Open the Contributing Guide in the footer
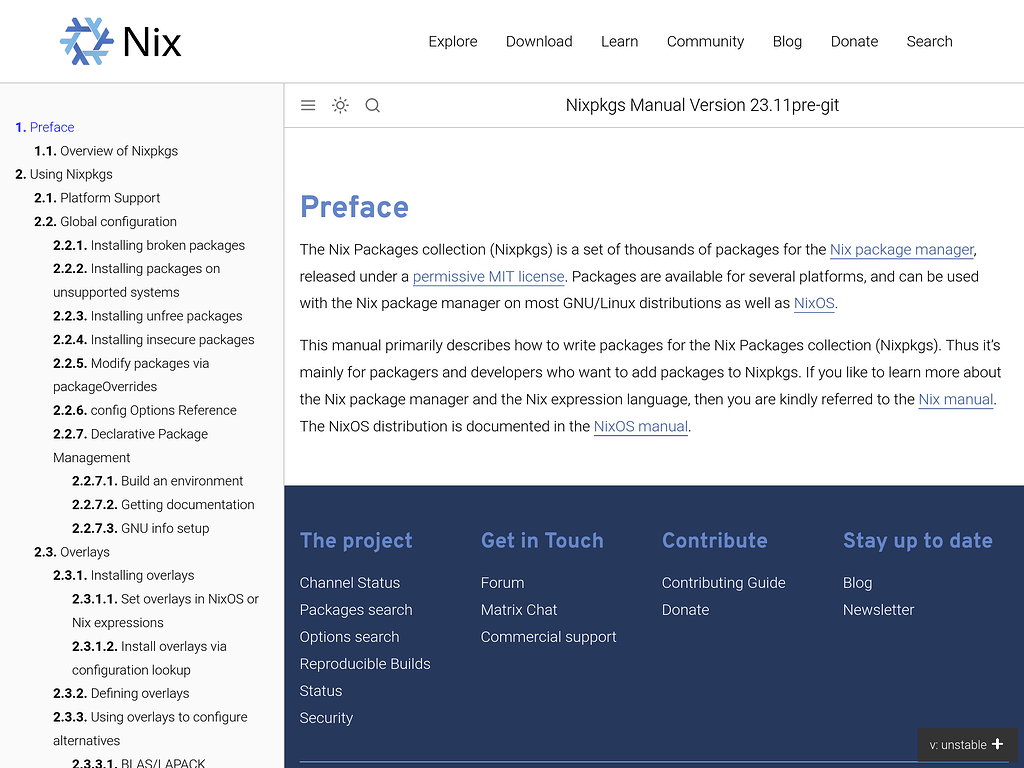Screen dimensions: 1024x768 click(x=723, y=582)
